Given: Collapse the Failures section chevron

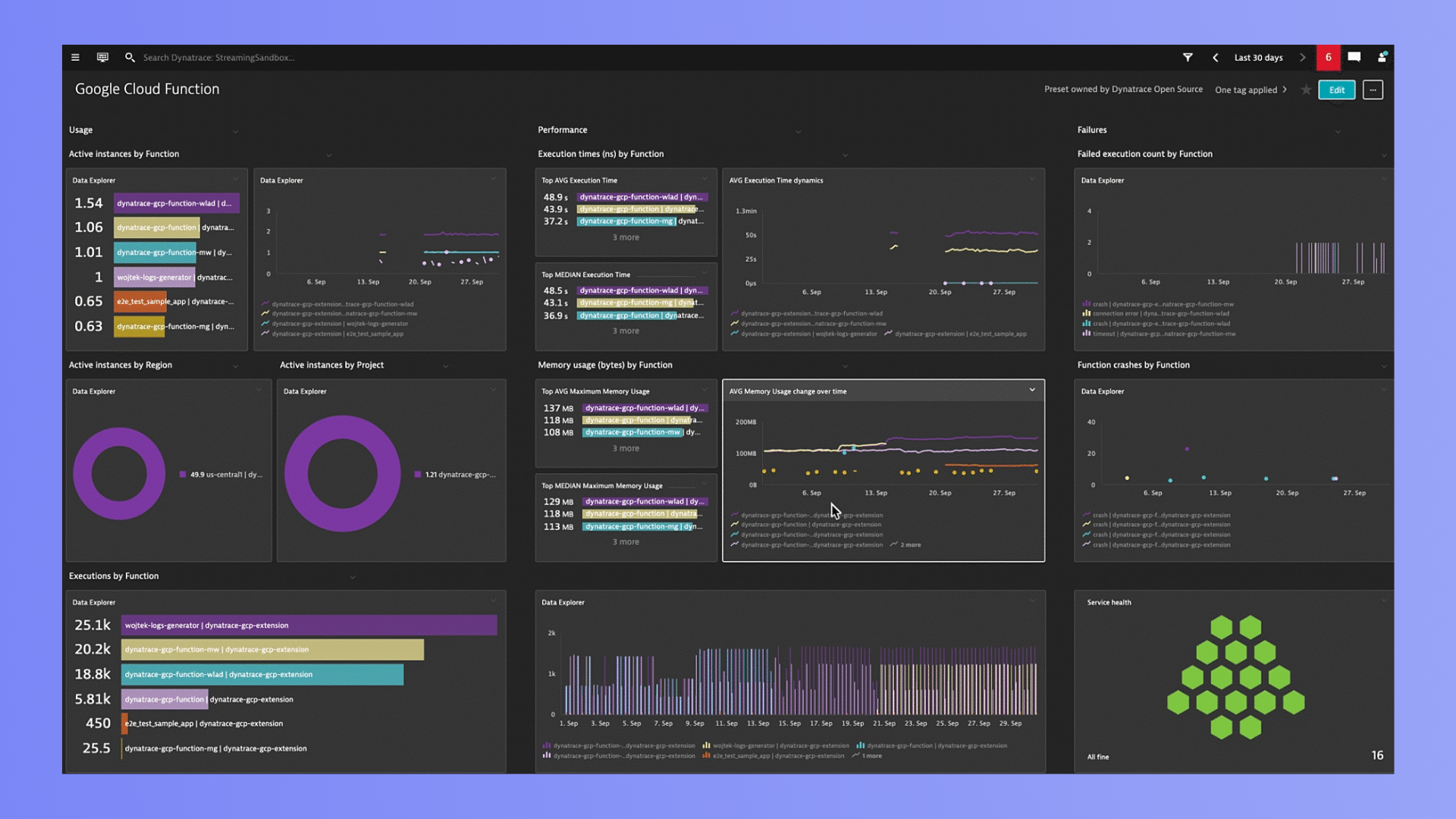Looking at the screenshot, I should [1337, 132].
